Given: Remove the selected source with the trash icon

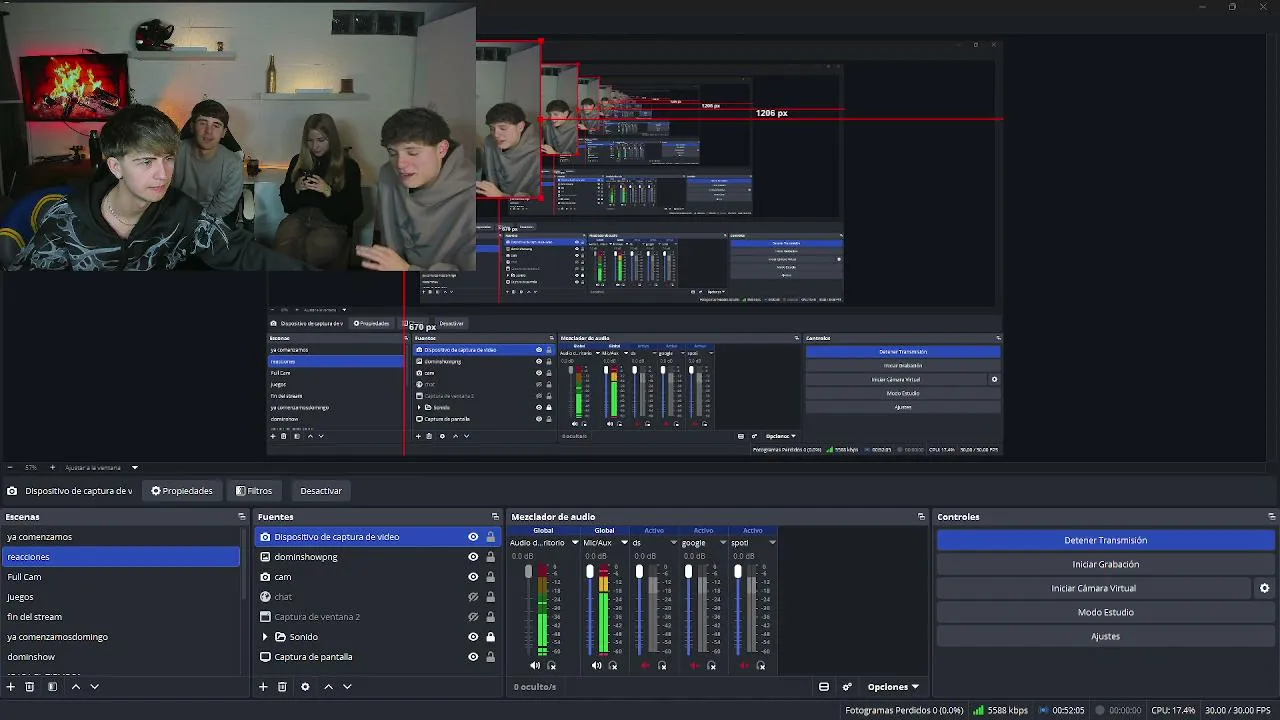Looking at the screenshot, I should pyautogui.click(x=282, y=687).
